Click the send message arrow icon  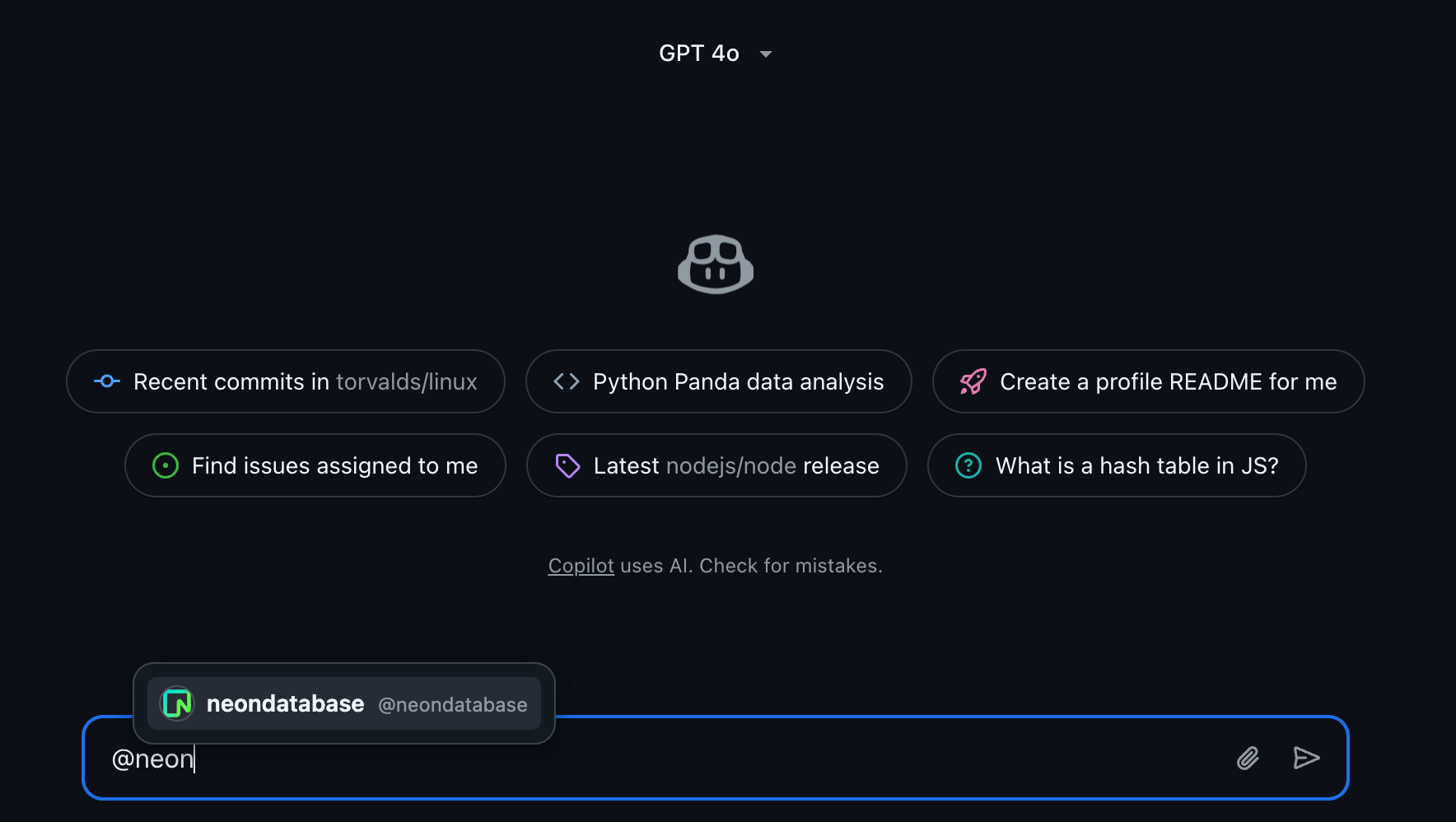point(1306,758)
